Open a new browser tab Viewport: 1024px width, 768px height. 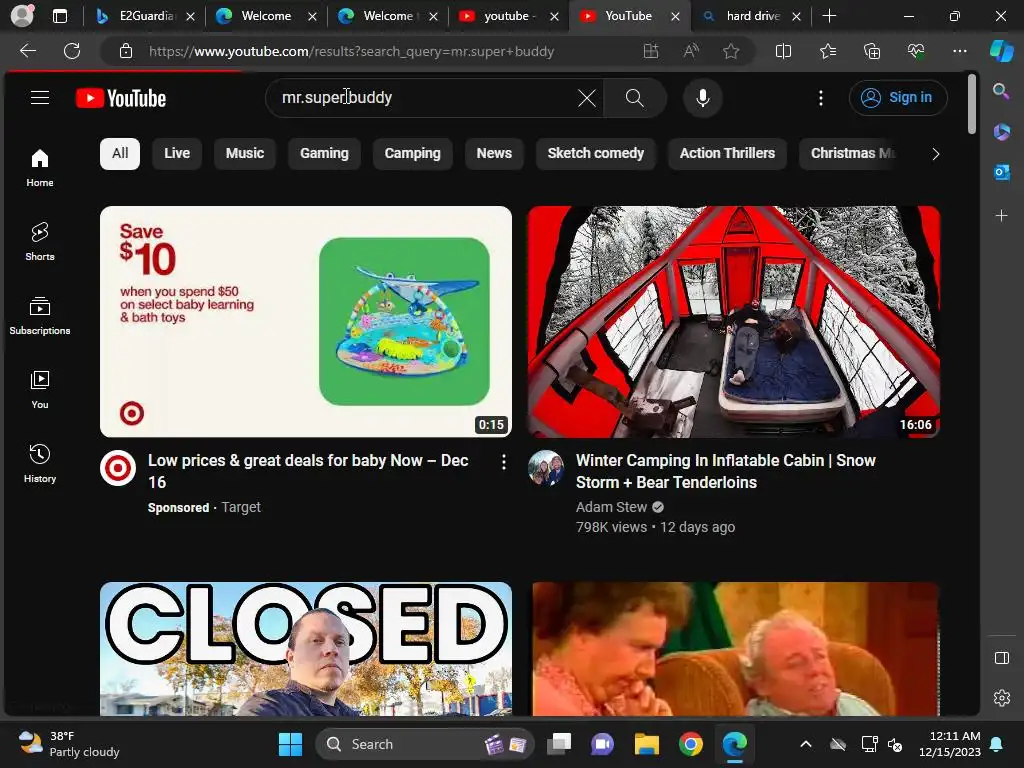pyautogui.click(x=829, y=16)
